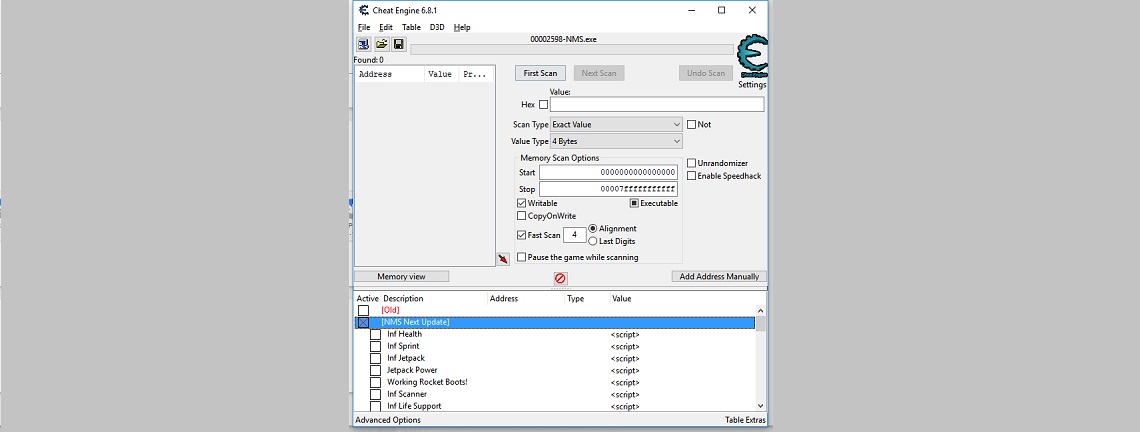Viewport: 1140px width, 432px height.
Task: Select the [NMS Next Update] row text
Action: tap(415, 322)
